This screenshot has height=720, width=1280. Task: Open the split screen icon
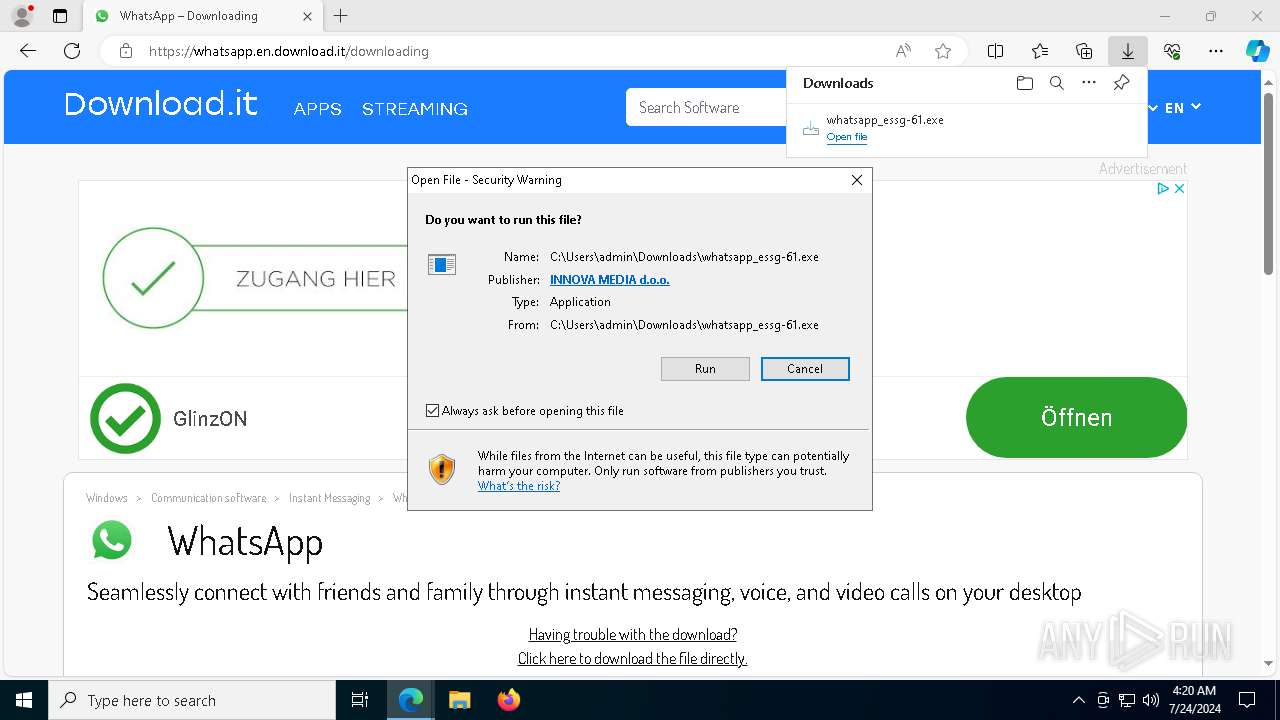[996, 51]
